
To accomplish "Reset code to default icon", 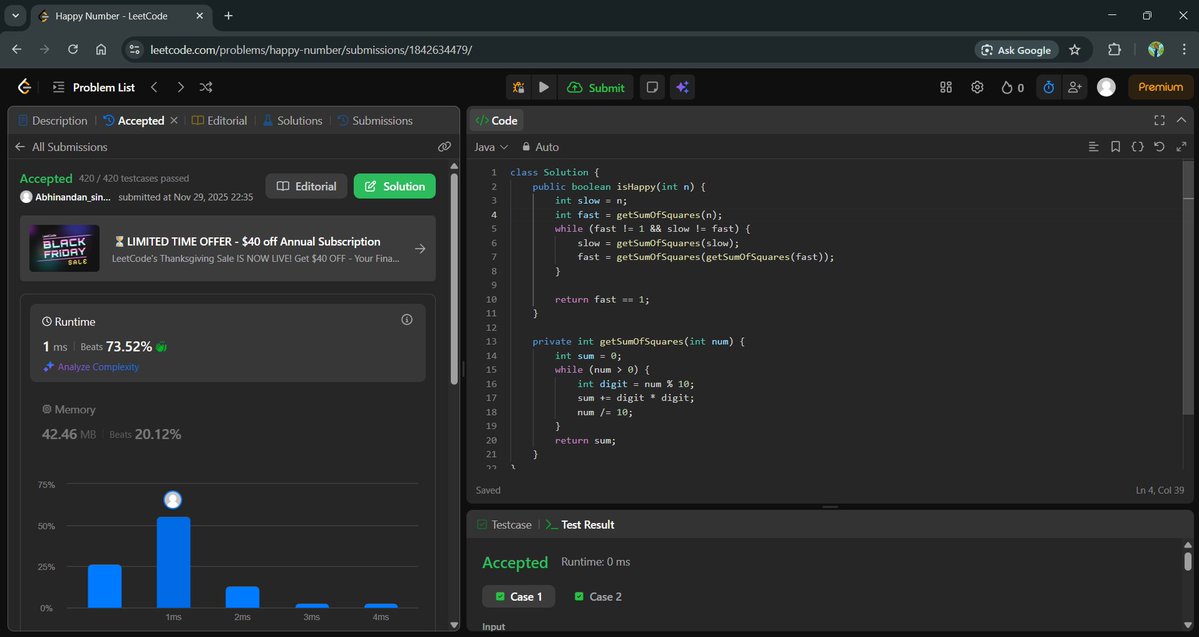I will pos(1159,147).
